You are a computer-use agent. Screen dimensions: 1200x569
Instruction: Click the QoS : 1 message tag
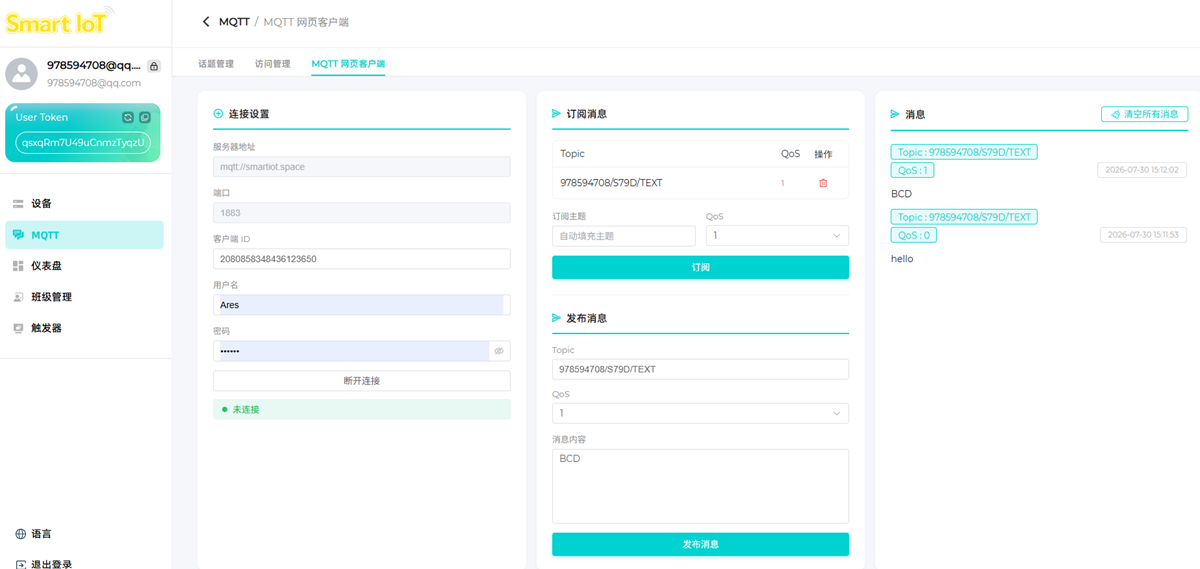point(913,170)
